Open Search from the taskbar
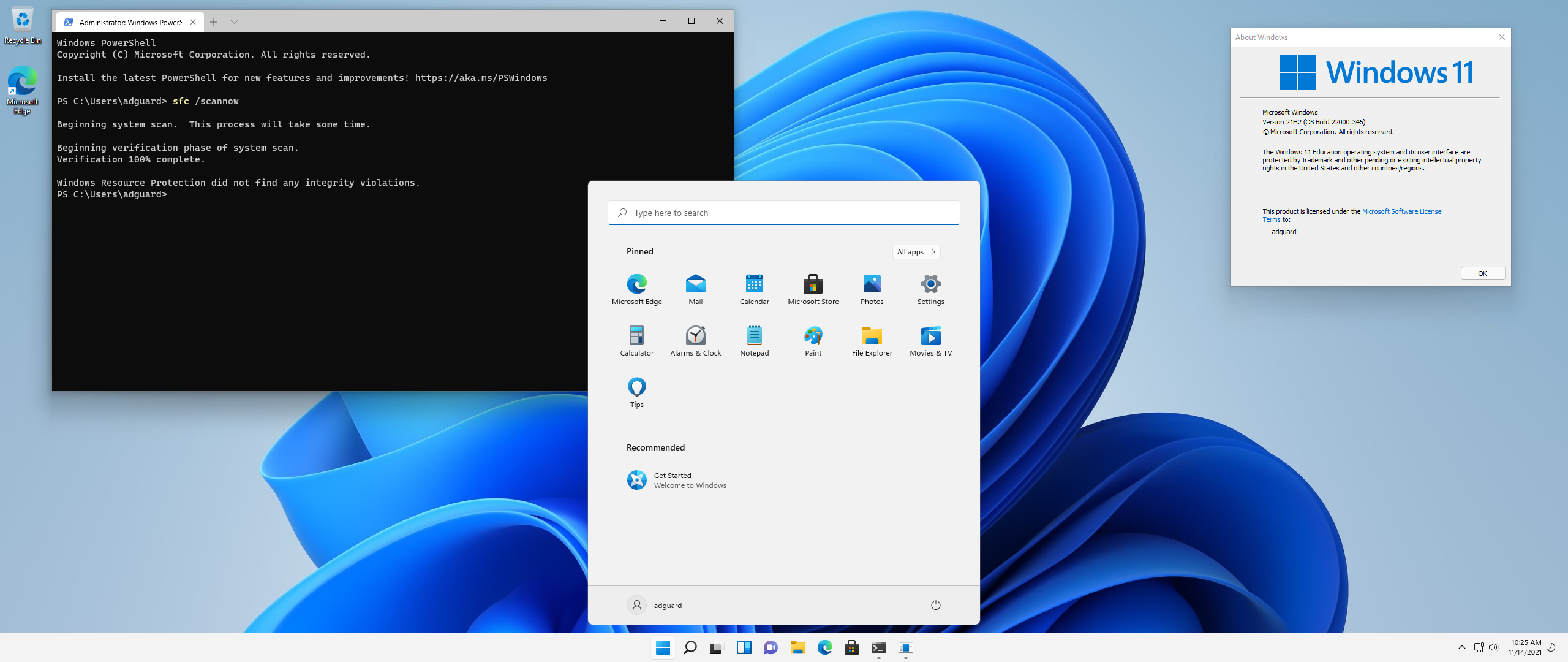The height and width of the screenshot is (662, 1568). tap(690, 647)
